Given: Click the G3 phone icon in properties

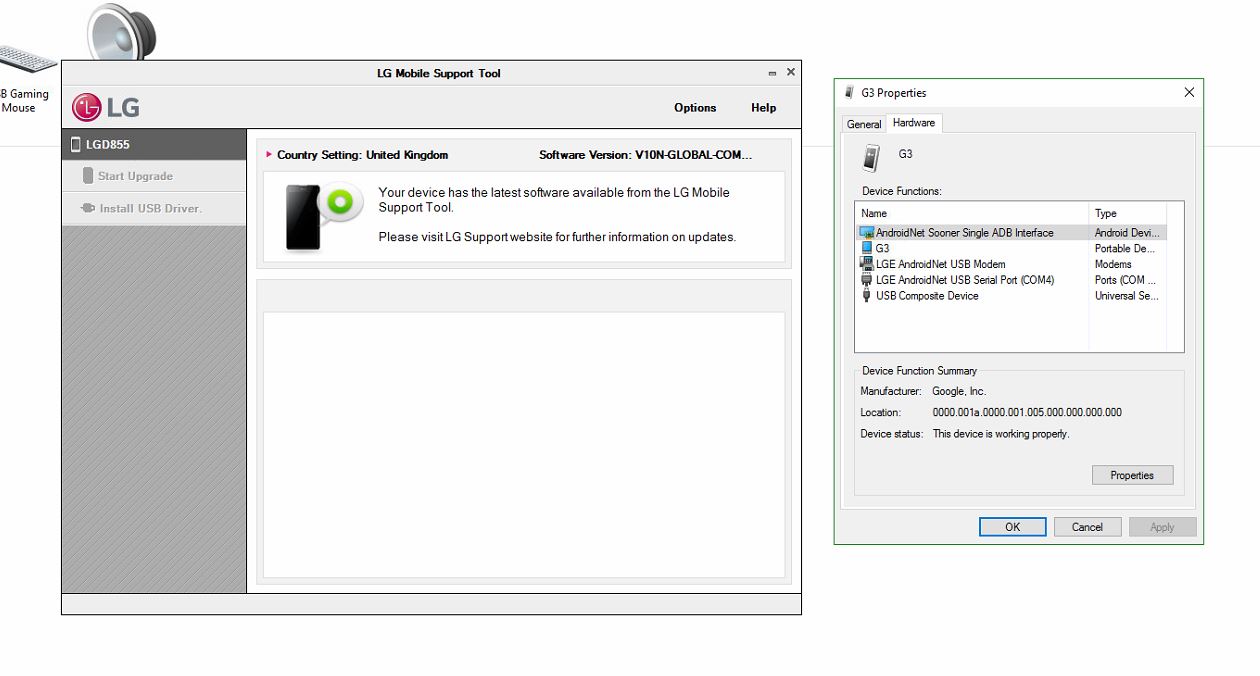Looking at the screenshot, I should (871, 157).
